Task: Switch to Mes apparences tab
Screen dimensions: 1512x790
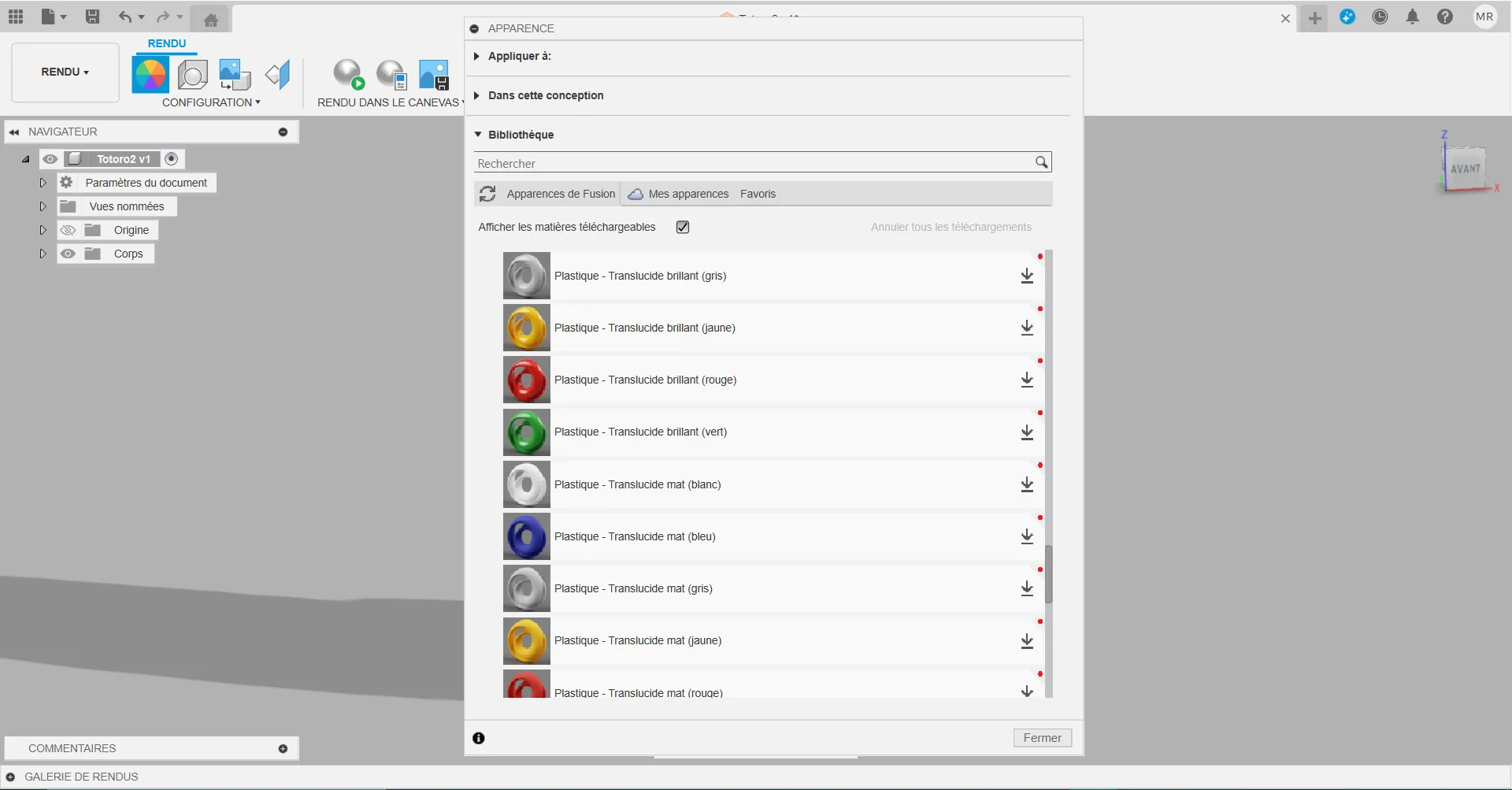Action: (679, 194)
